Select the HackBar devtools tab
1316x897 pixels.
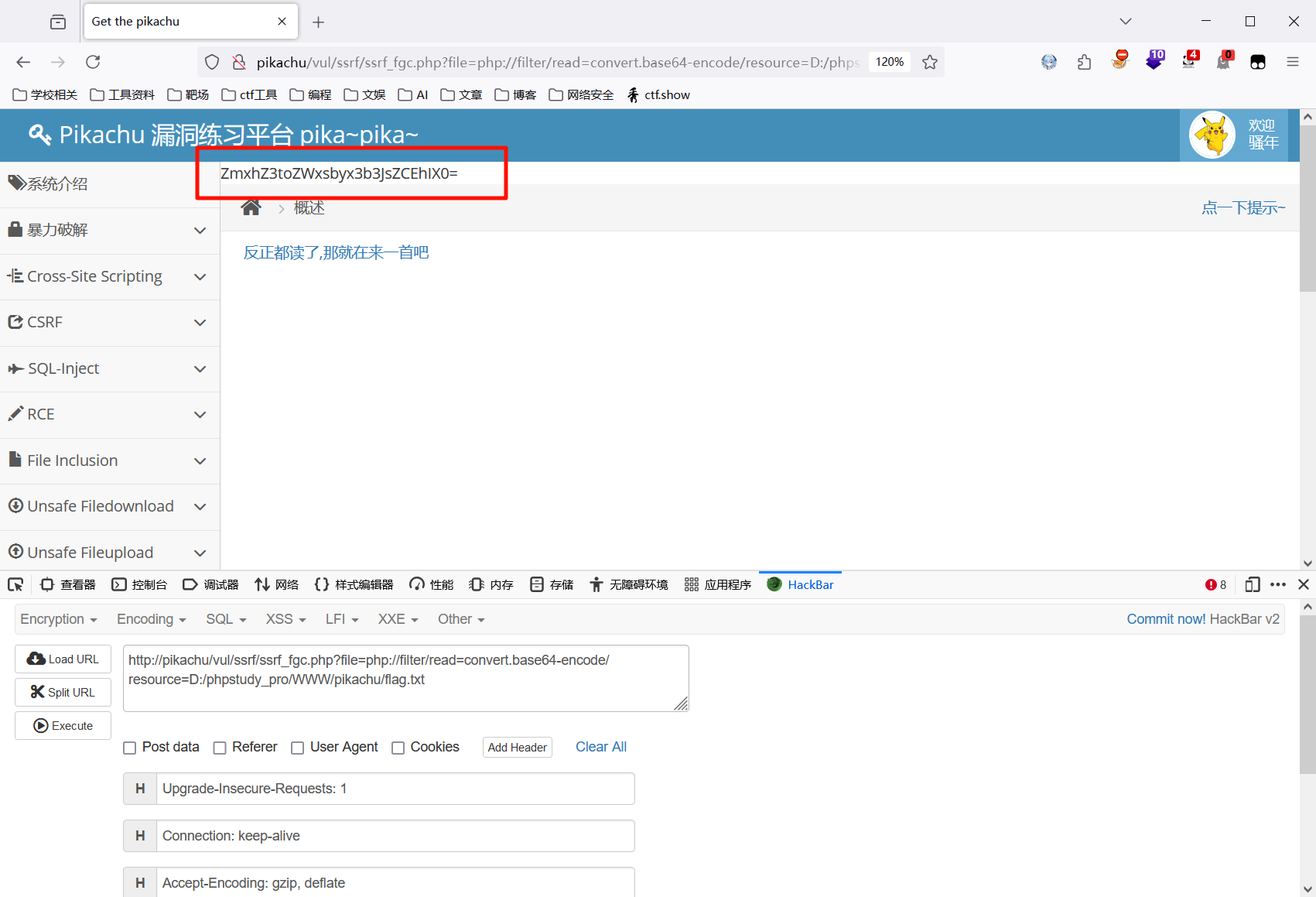click(x=801, y=584)
